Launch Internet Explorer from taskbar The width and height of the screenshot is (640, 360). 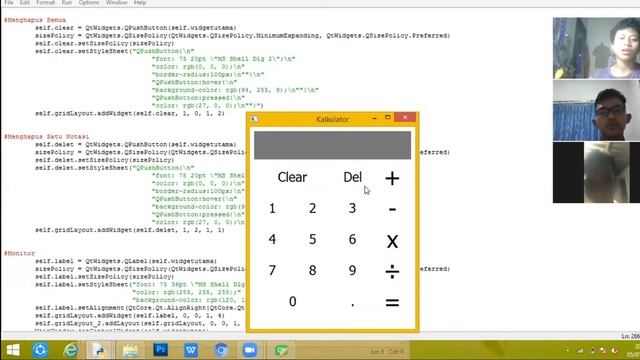[x=71, y=350]
